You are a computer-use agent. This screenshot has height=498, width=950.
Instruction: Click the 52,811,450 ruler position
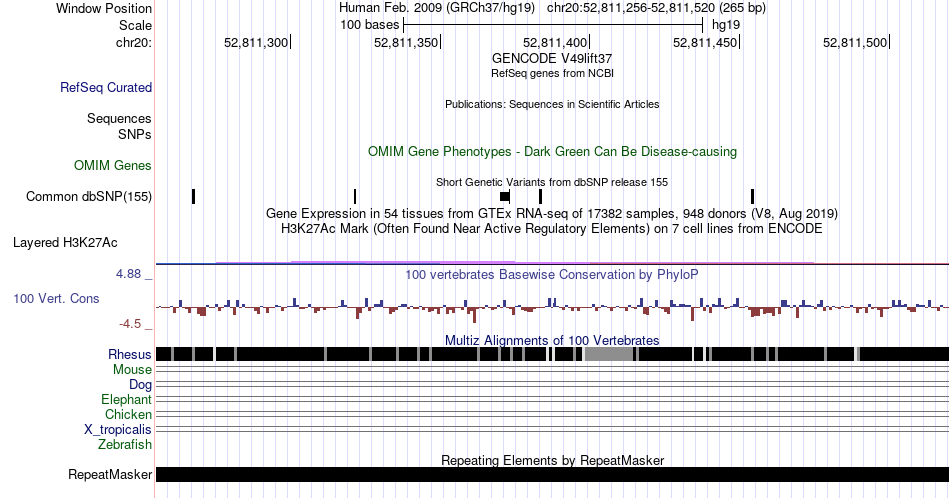(x=705, y=42)
